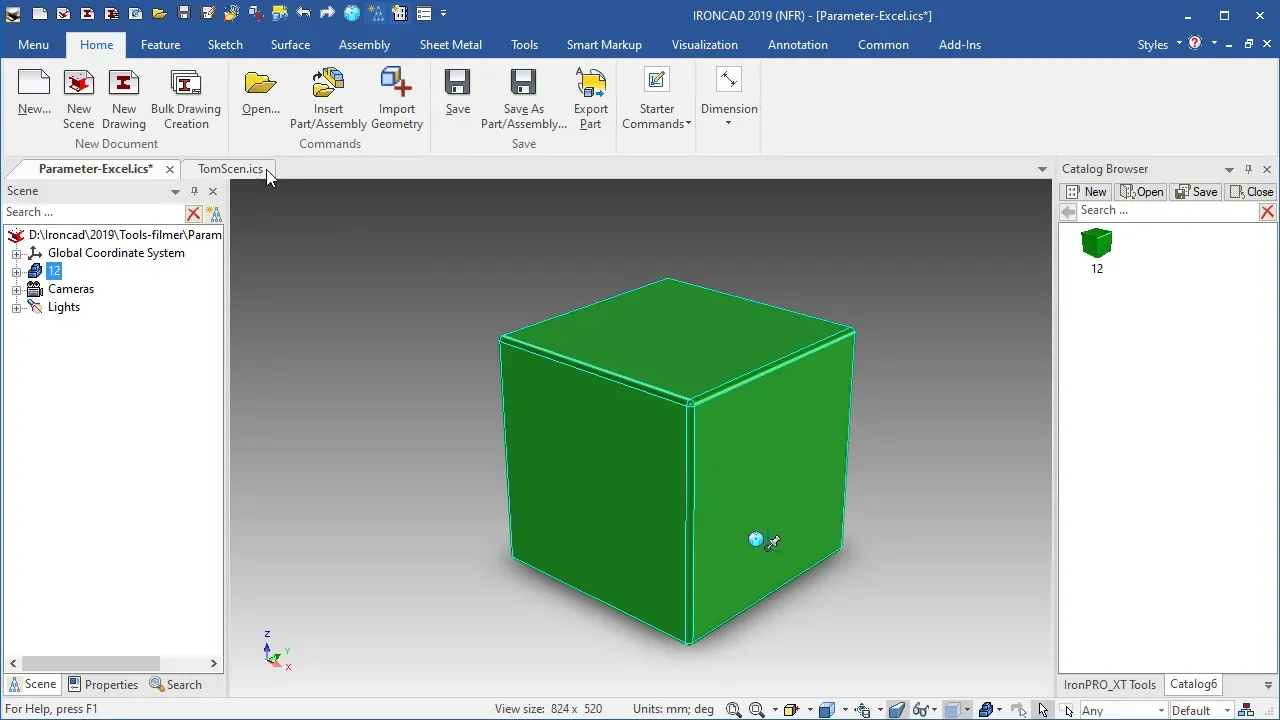Switch to the Properties panel tab
Image resolution: width=1280 pixels, height=720 pixels.
pos(103,685)
